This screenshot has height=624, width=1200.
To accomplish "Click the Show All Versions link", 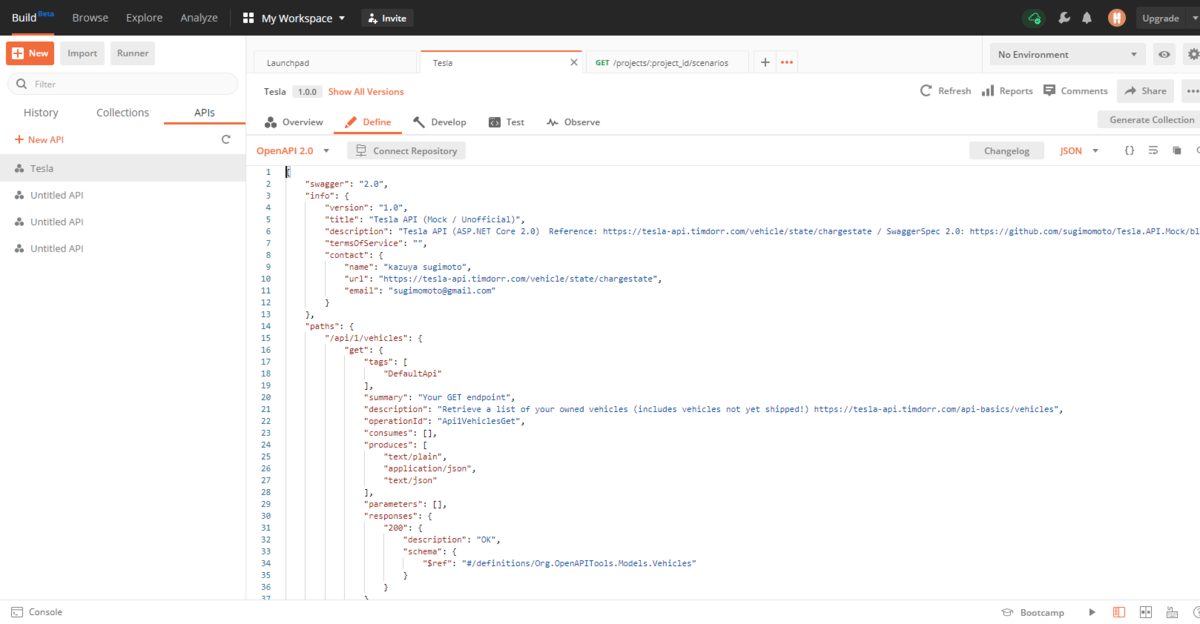I will click(366, 91).
